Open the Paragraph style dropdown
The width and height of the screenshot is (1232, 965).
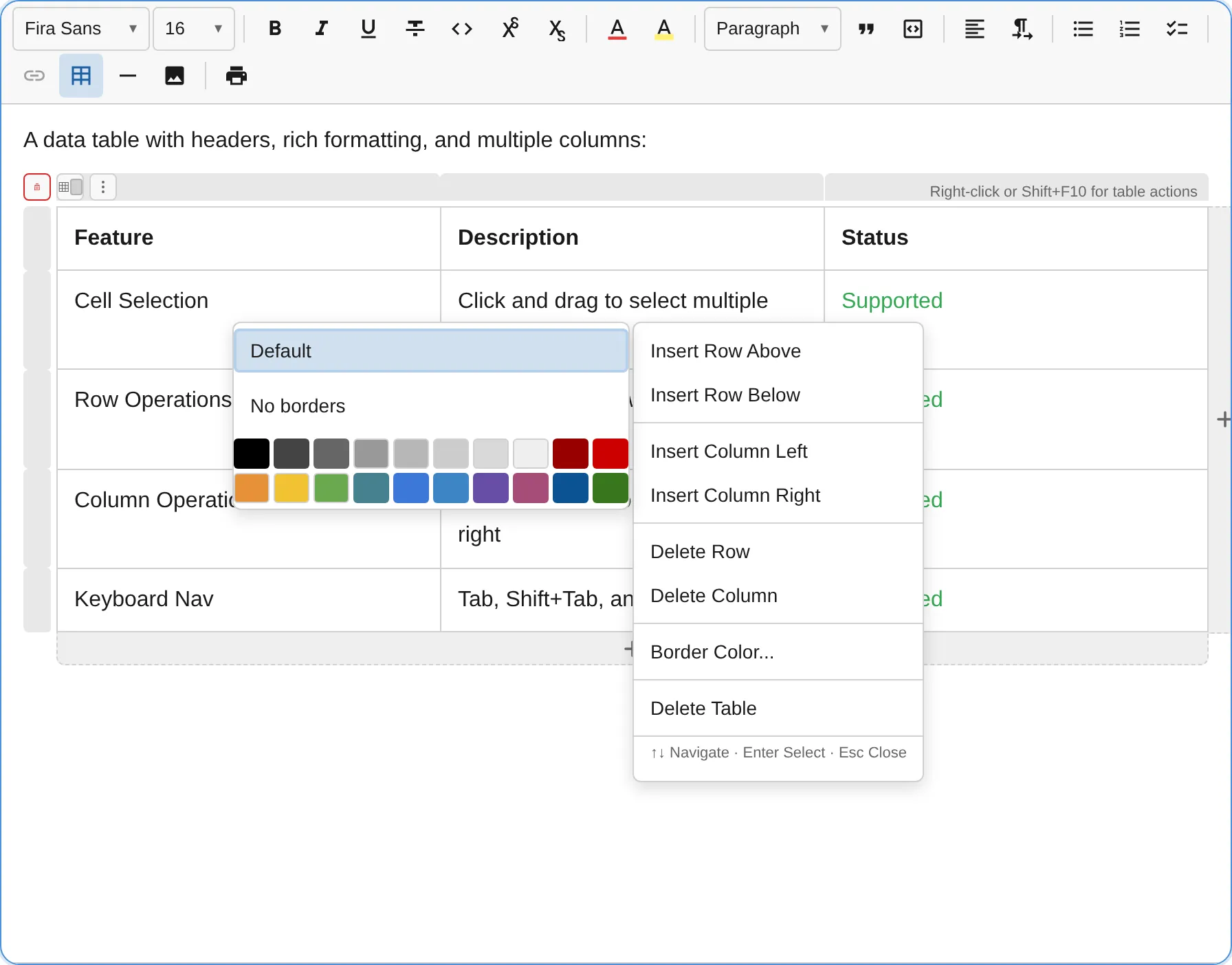coord(771,29)
